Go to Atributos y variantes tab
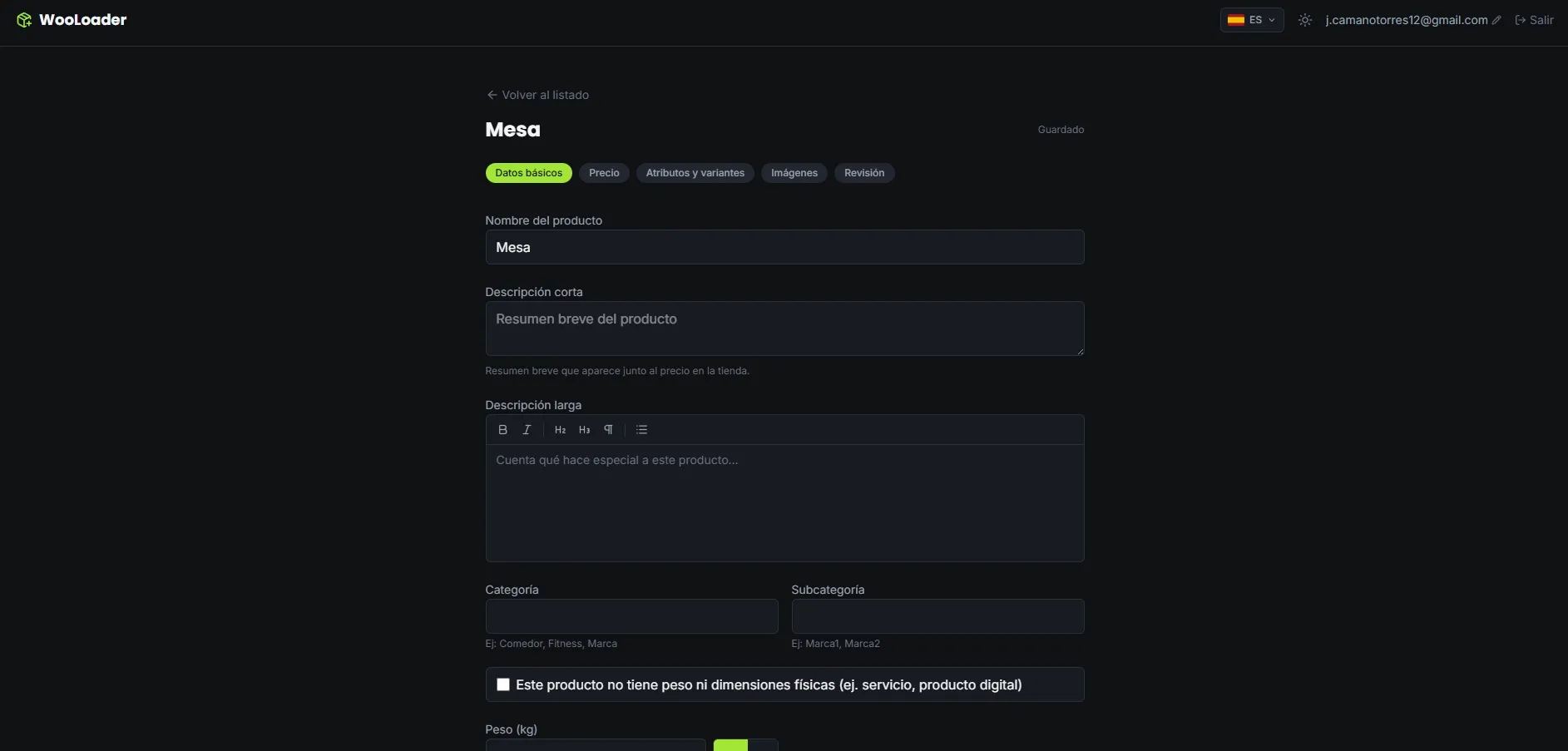 point(695,173)
